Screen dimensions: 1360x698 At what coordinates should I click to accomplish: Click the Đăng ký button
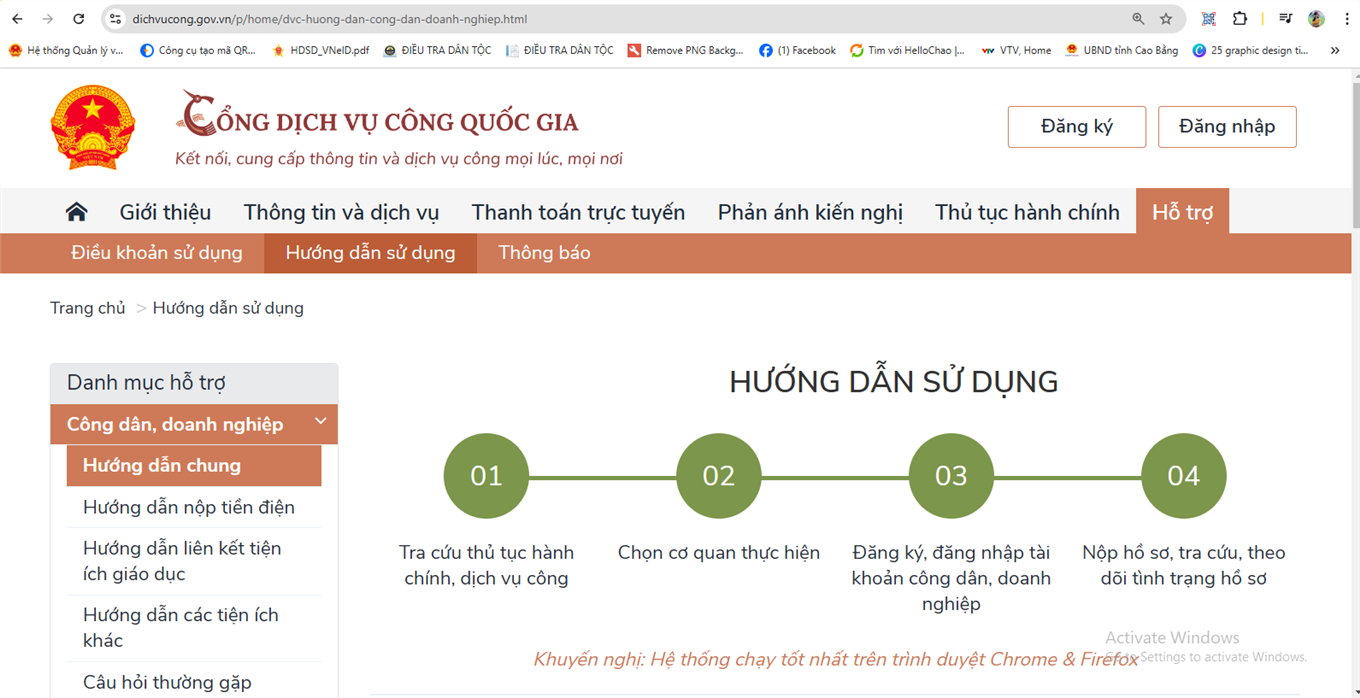coord(1076,127)
